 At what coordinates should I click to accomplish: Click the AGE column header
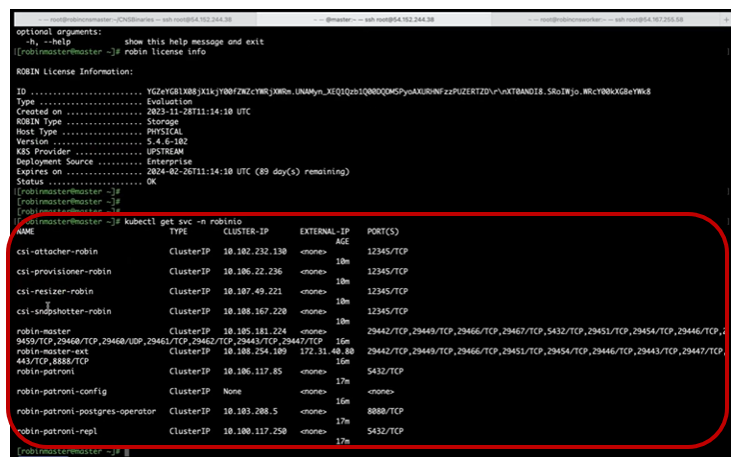(x=342, y=241)
